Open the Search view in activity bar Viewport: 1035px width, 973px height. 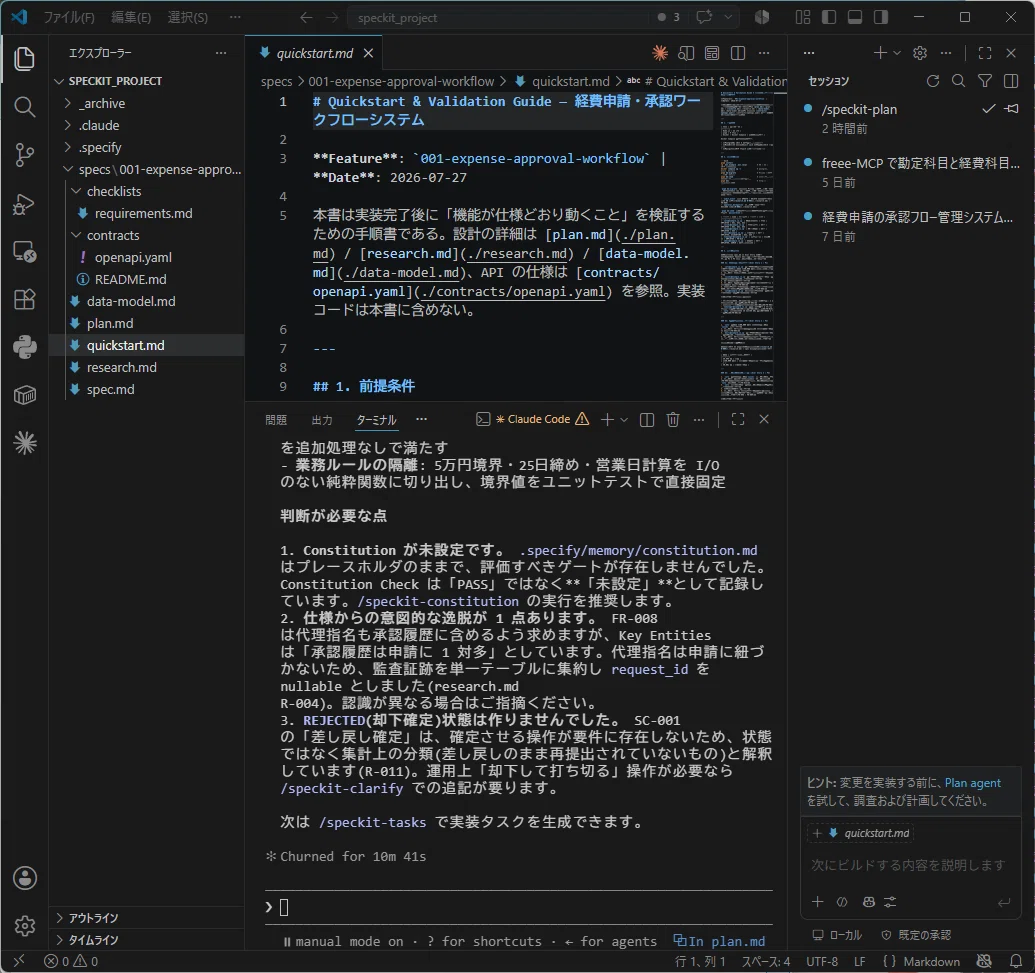point(24,106)
